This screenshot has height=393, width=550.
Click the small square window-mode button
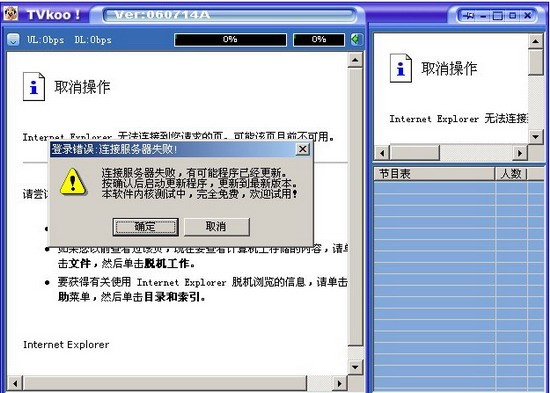click(x=512, y=15)
